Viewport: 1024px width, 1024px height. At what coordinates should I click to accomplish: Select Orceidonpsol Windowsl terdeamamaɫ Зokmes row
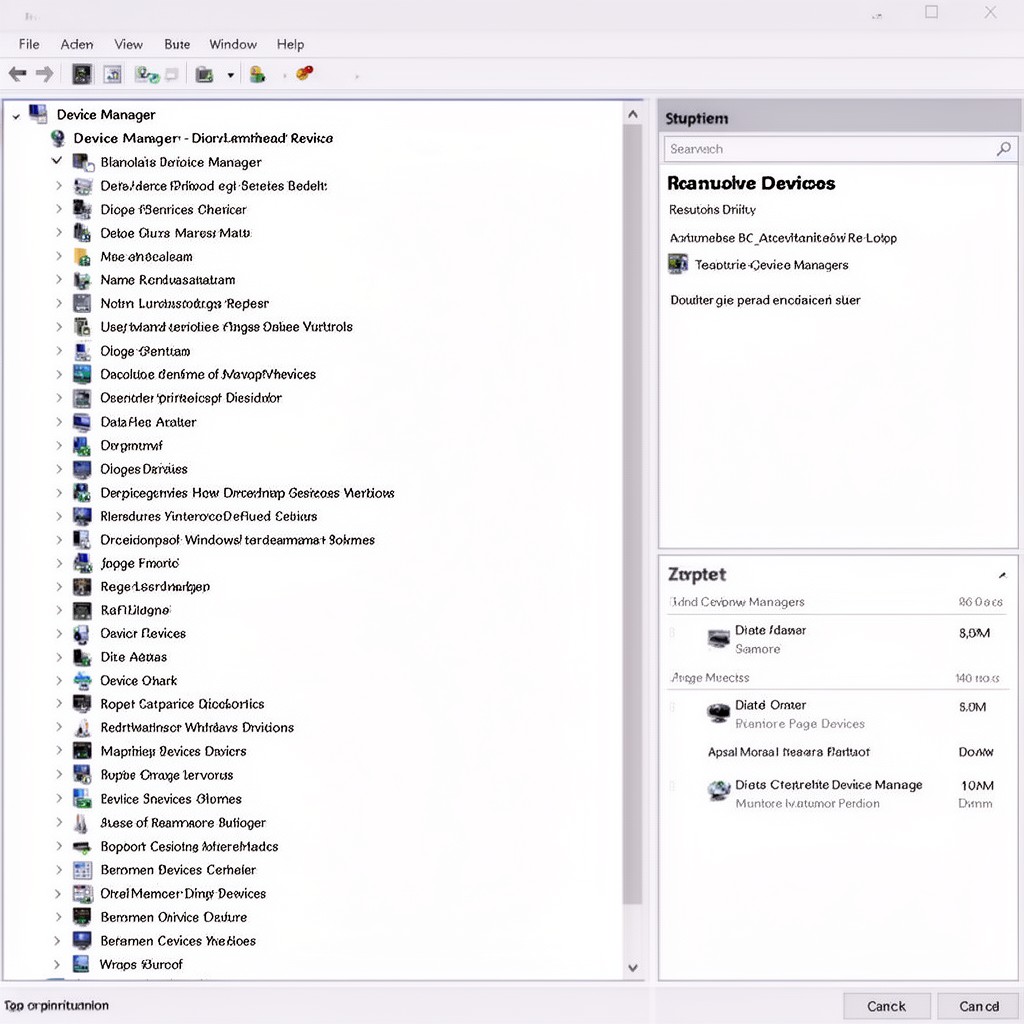tap(238, 540)
